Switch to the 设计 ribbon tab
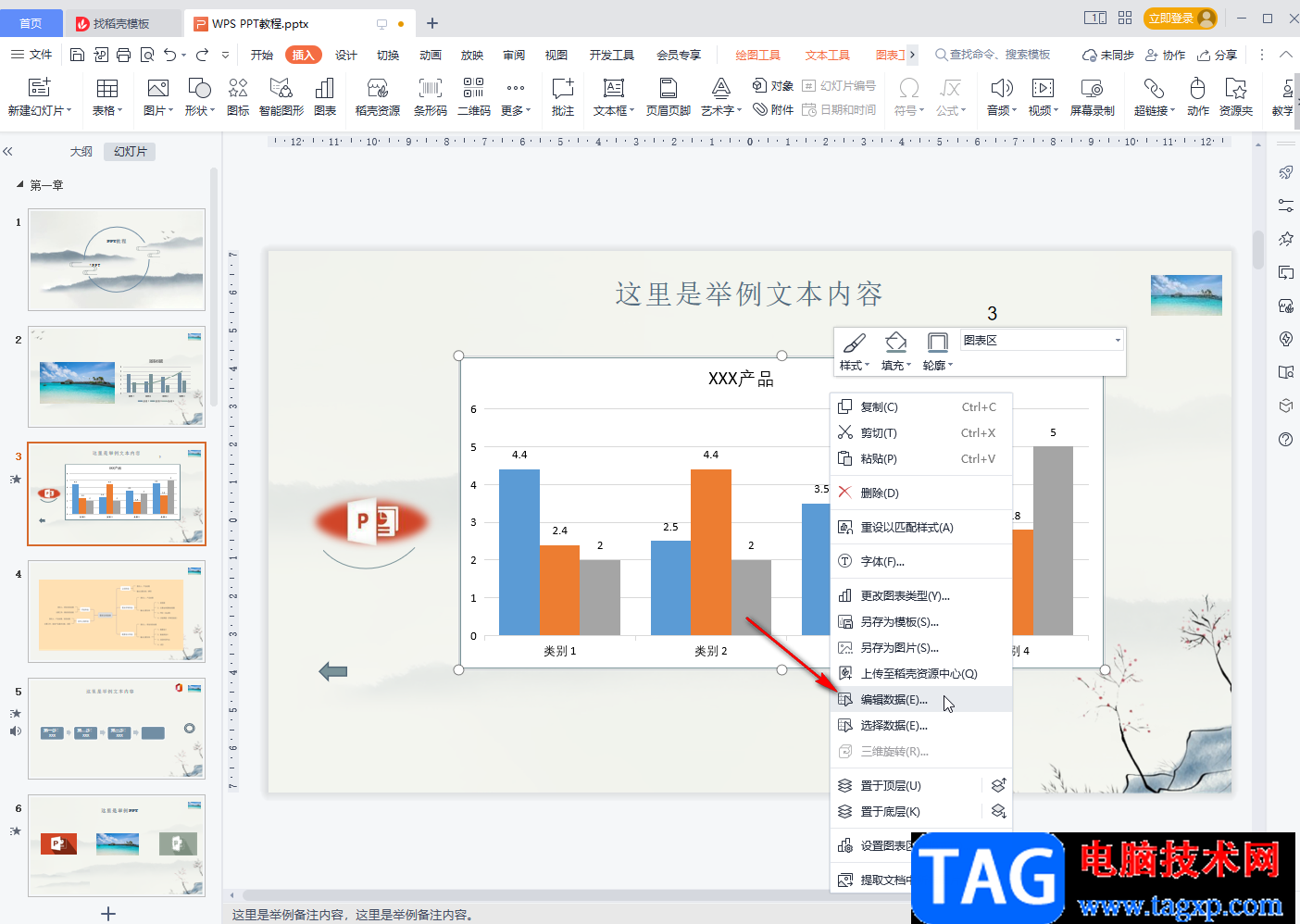The height and width of the screenshot is (924, 1300). coord(346,55)
